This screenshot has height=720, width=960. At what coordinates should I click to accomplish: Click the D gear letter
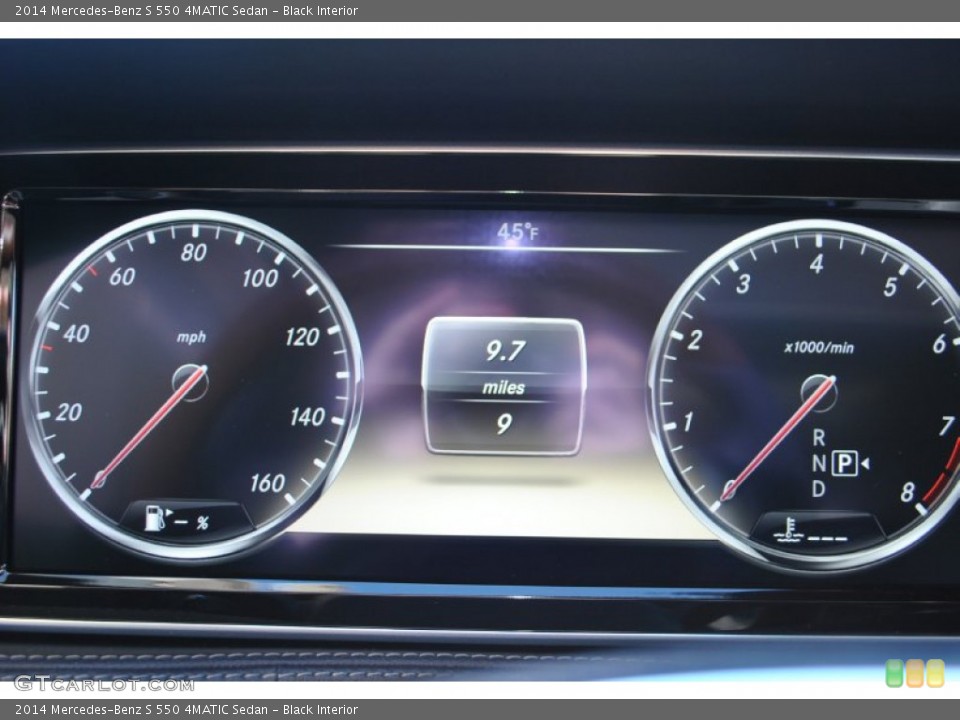819,489
